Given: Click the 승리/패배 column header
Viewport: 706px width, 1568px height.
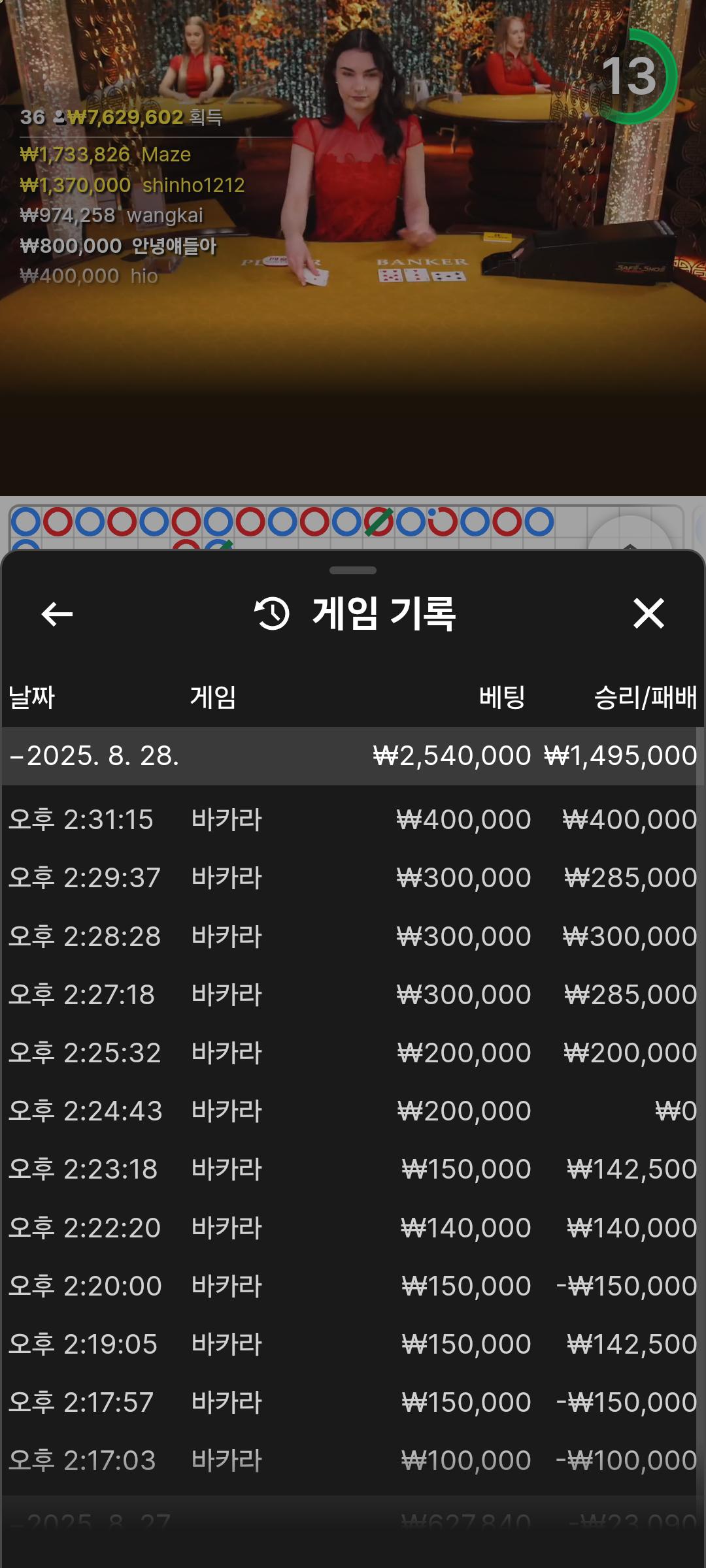Looking at the screenshot, I should (x=645, y=697).
